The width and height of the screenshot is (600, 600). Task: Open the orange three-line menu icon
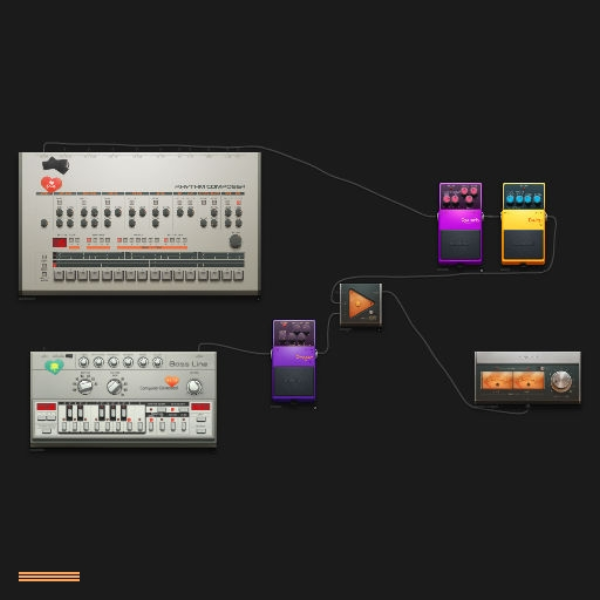click(49, 576)
